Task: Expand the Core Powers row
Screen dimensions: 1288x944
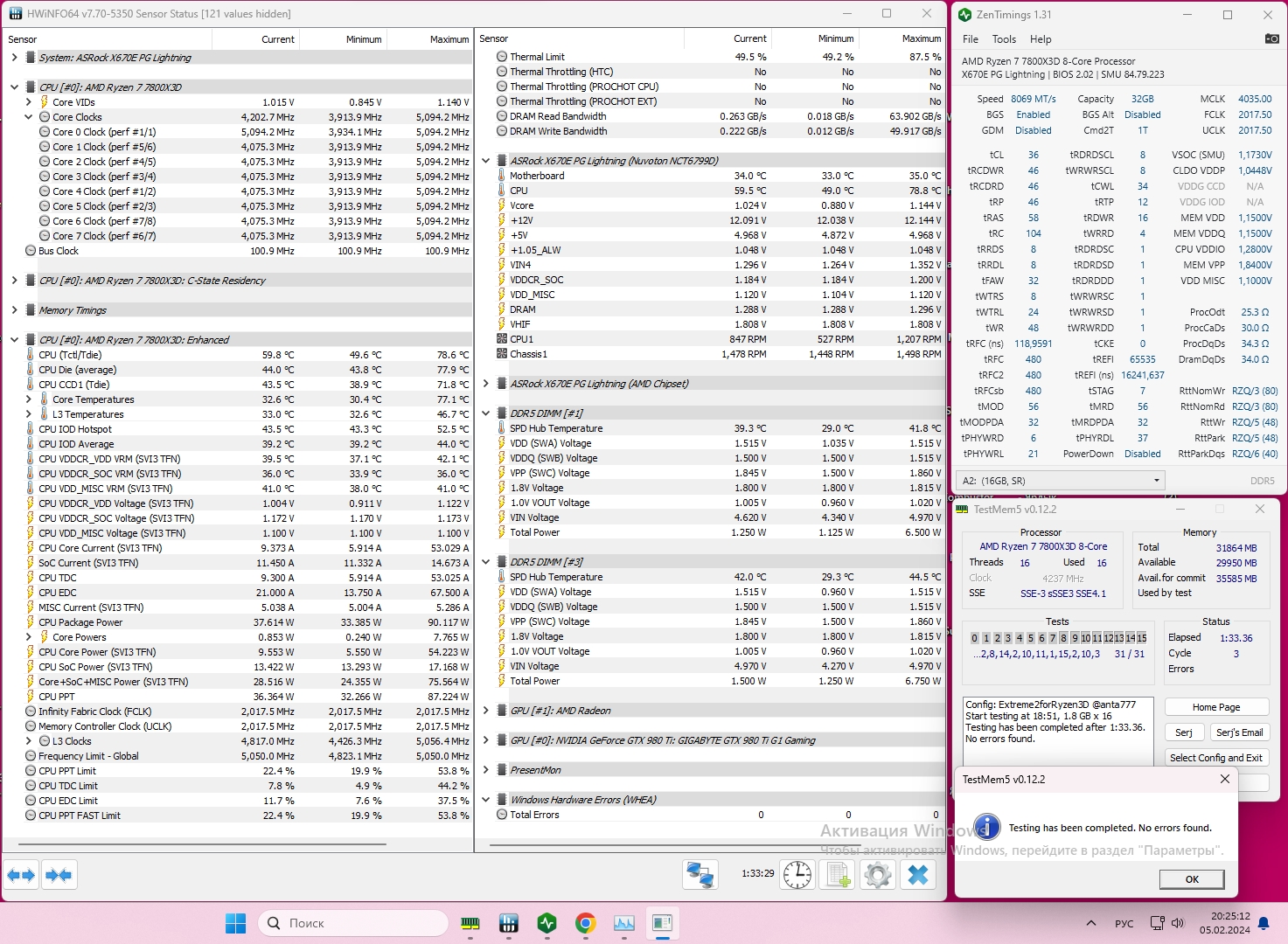Action: pyautogui.click(x=29, y=637)
